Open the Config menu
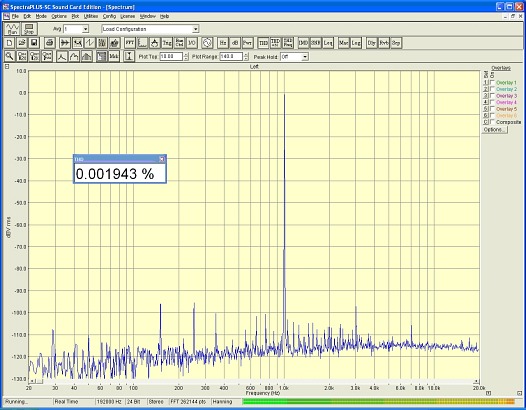Viewport: 526px width, 410px height. (x=109, y=16)
